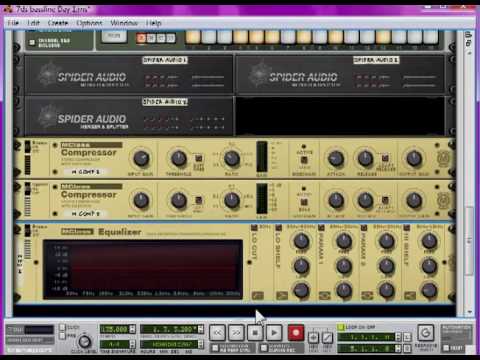This screenshot has height=360, width=480.
Task: Open the File menu
Action: (13, 23)
